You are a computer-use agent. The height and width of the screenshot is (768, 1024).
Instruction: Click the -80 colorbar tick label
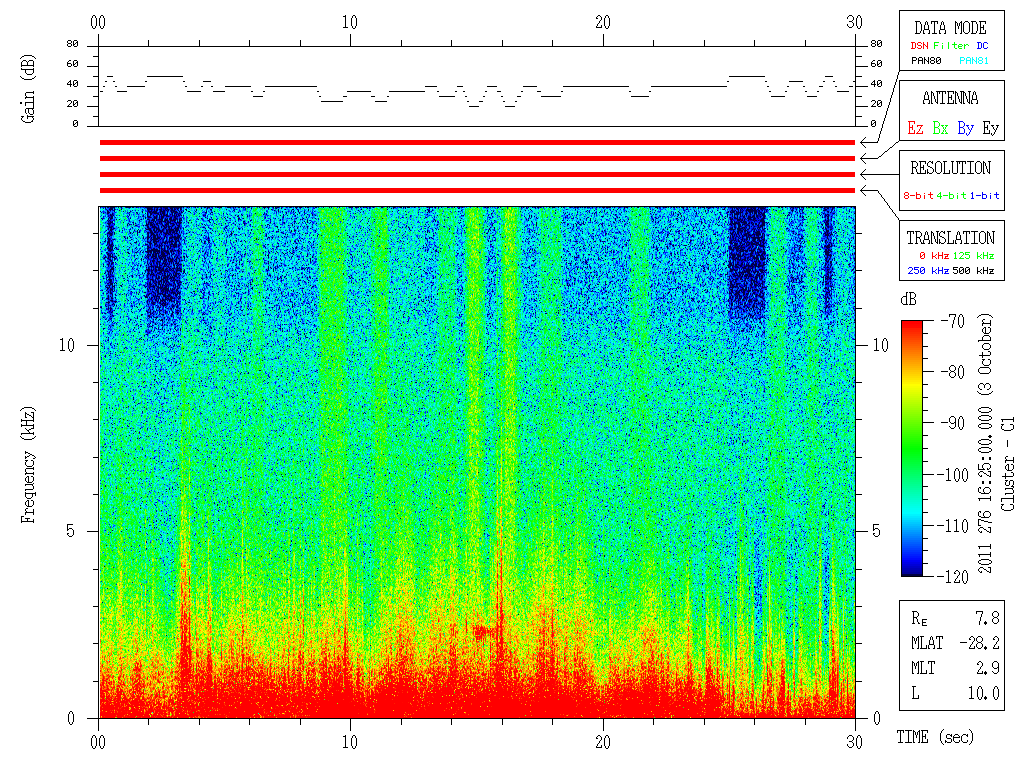[953, 372]
